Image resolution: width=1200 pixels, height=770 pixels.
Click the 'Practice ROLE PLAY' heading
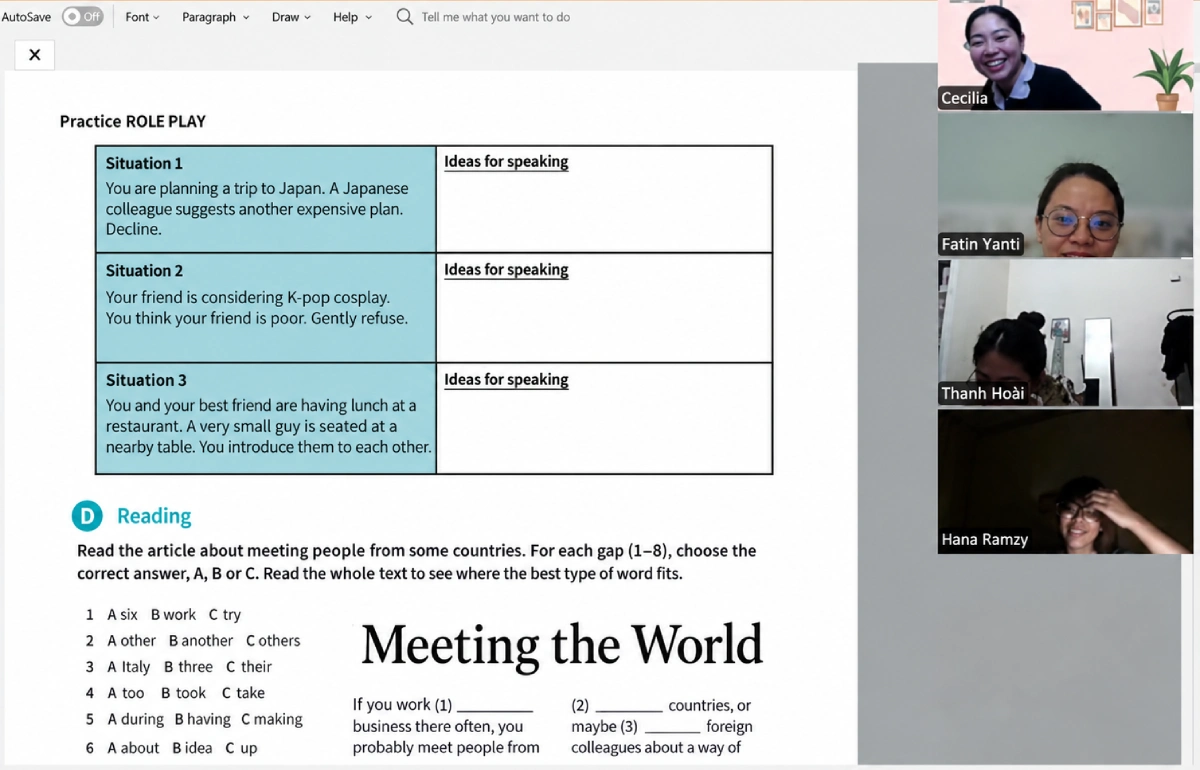pyautogui.click(x=133, y=121)
